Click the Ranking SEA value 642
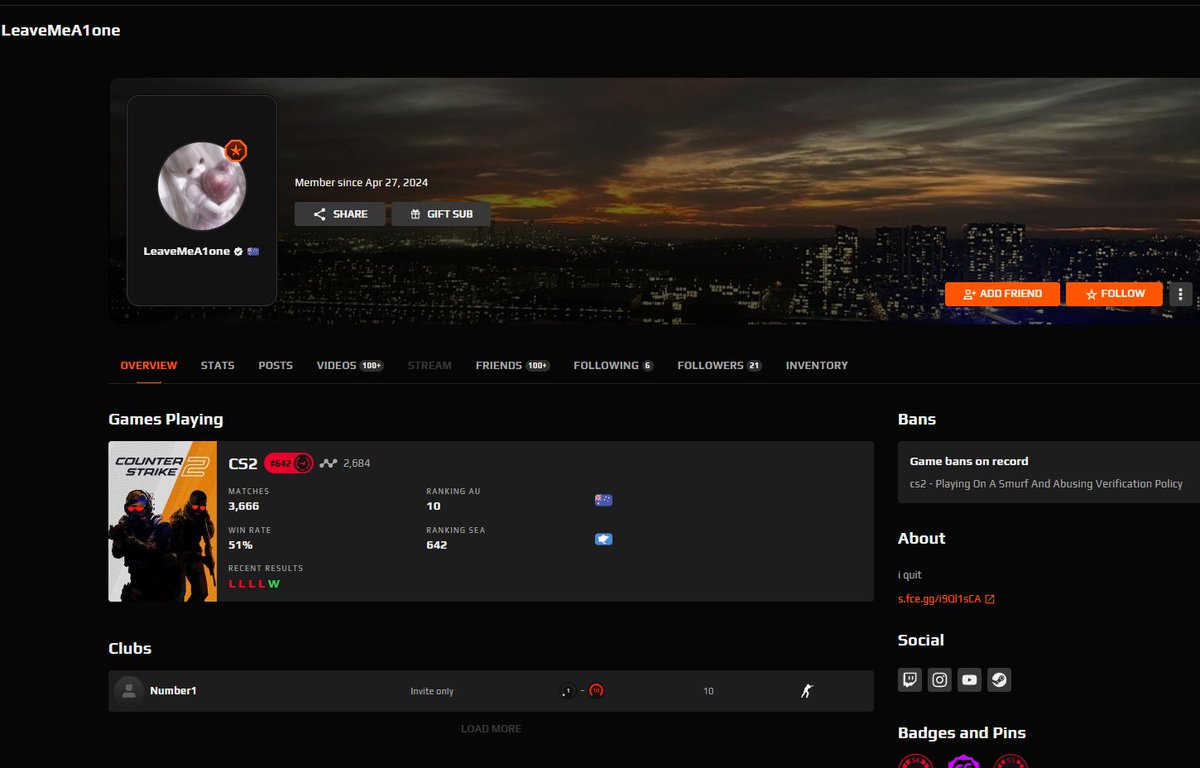Screen dimensions: 1200x768 (437, 545)
